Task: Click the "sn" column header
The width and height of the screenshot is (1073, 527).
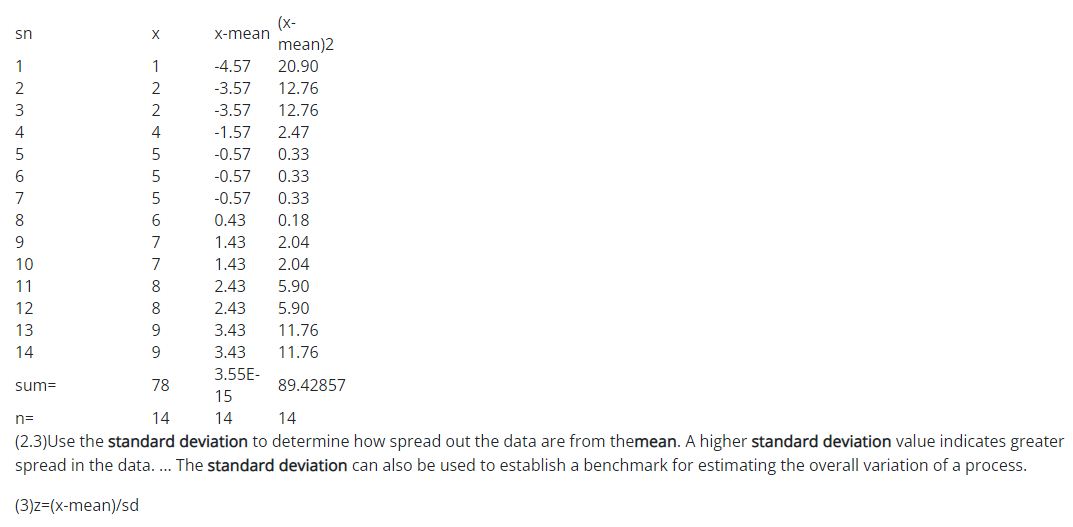Action: (24, 34)
